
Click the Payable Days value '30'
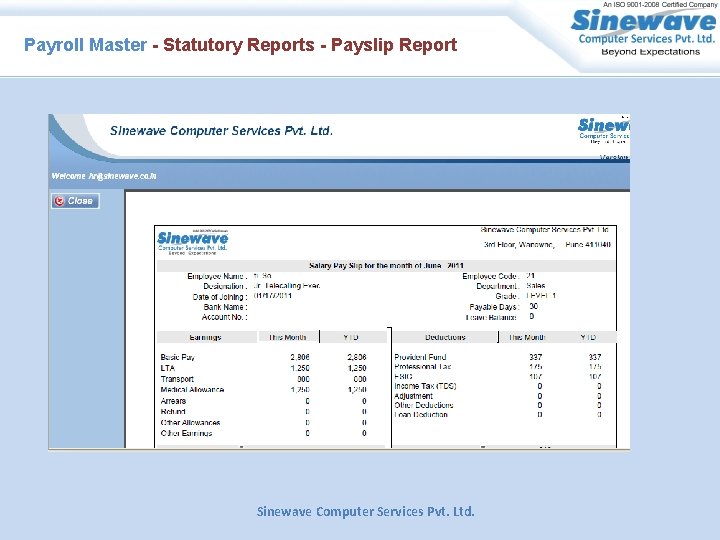click(x=534, y=306)
